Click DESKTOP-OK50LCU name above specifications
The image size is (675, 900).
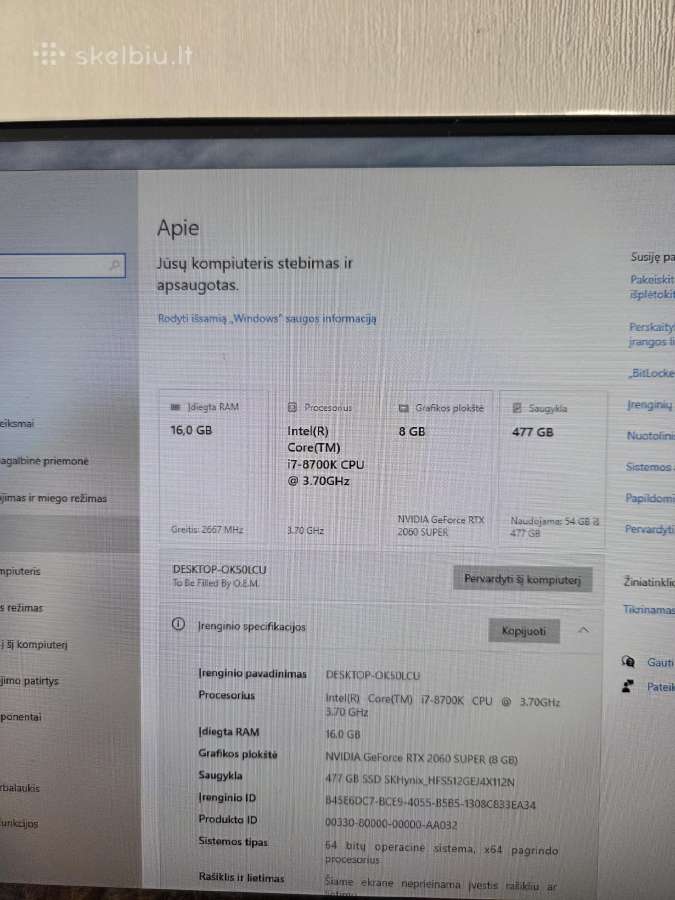(x=219, y=569)
